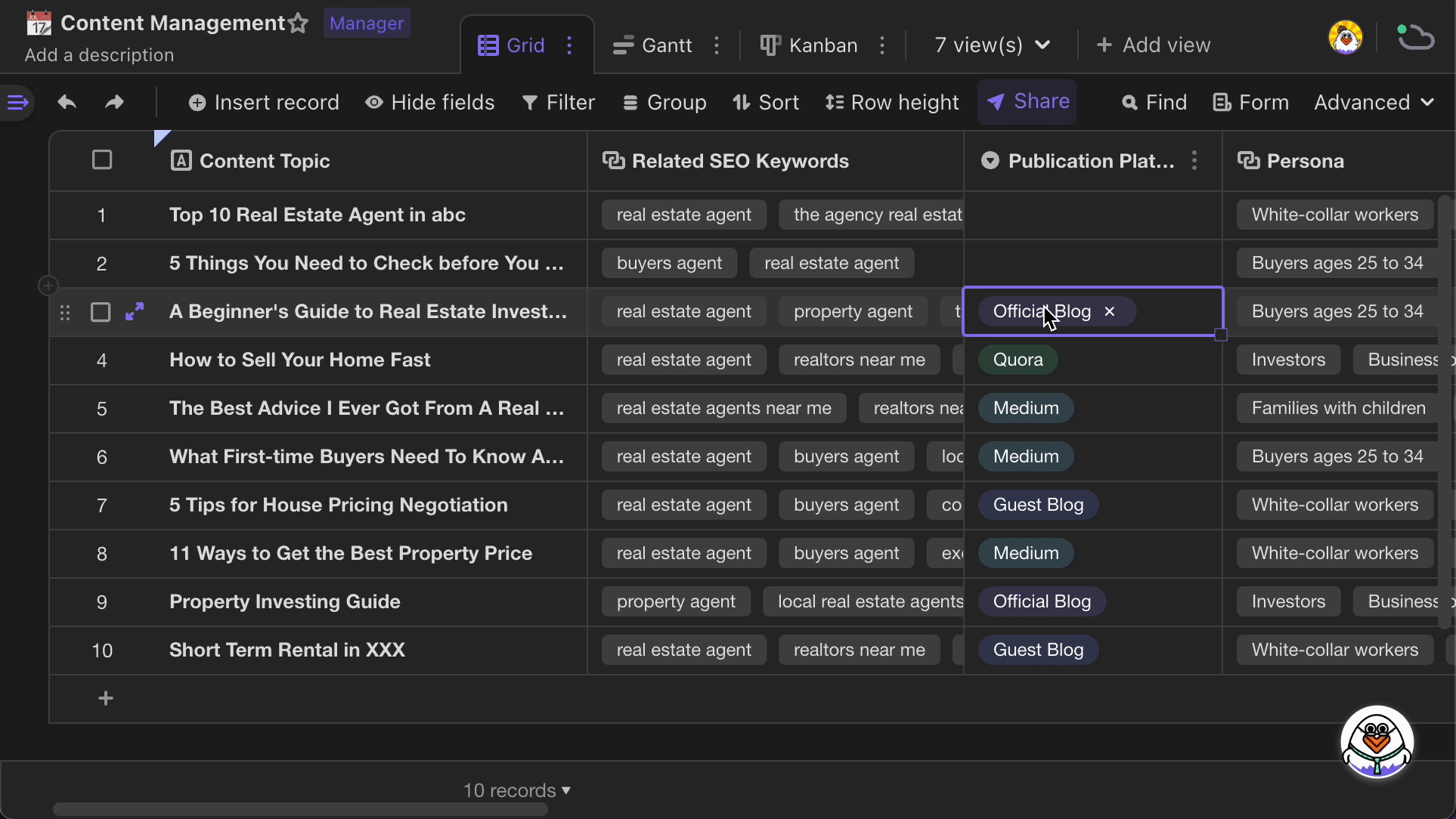Toggle checkbox for row 1
This screenshot has height=819, width=1456.
(101, 214)
